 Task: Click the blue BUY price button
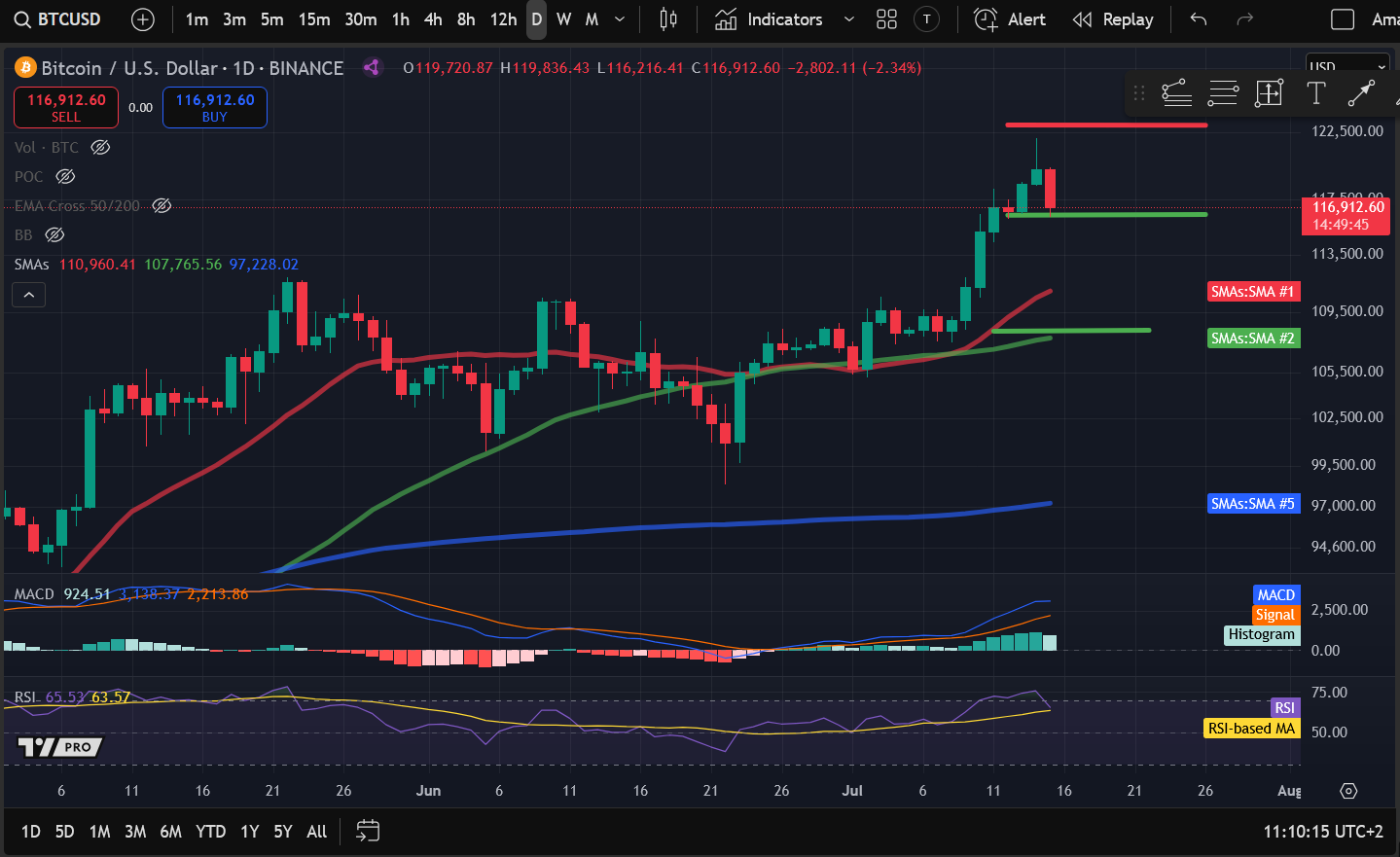215,107
